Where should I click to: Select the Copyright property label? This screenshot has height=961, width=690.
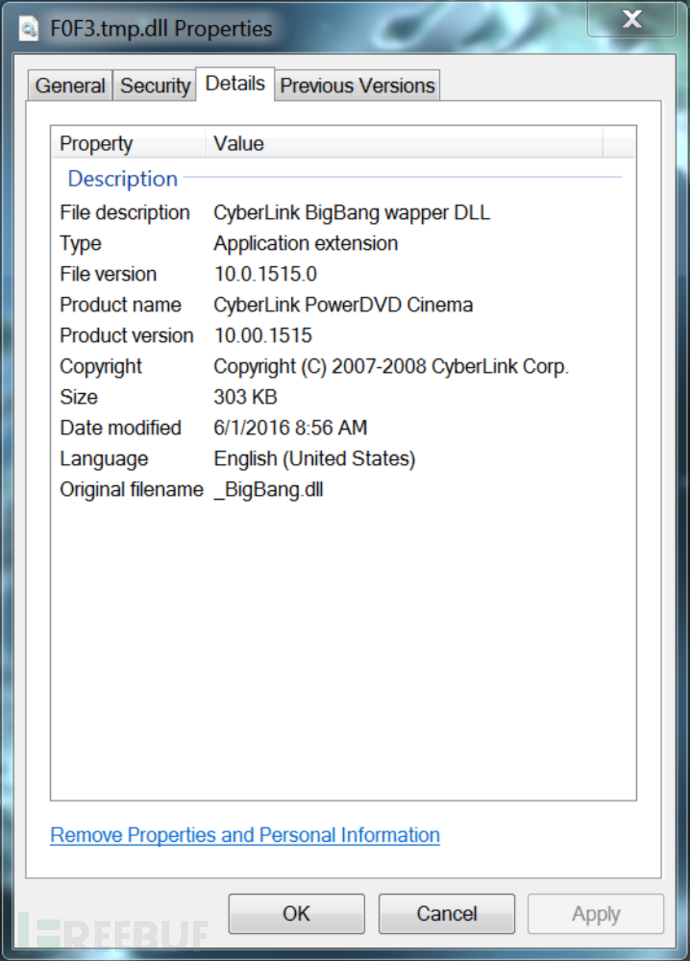coord(100,366)
